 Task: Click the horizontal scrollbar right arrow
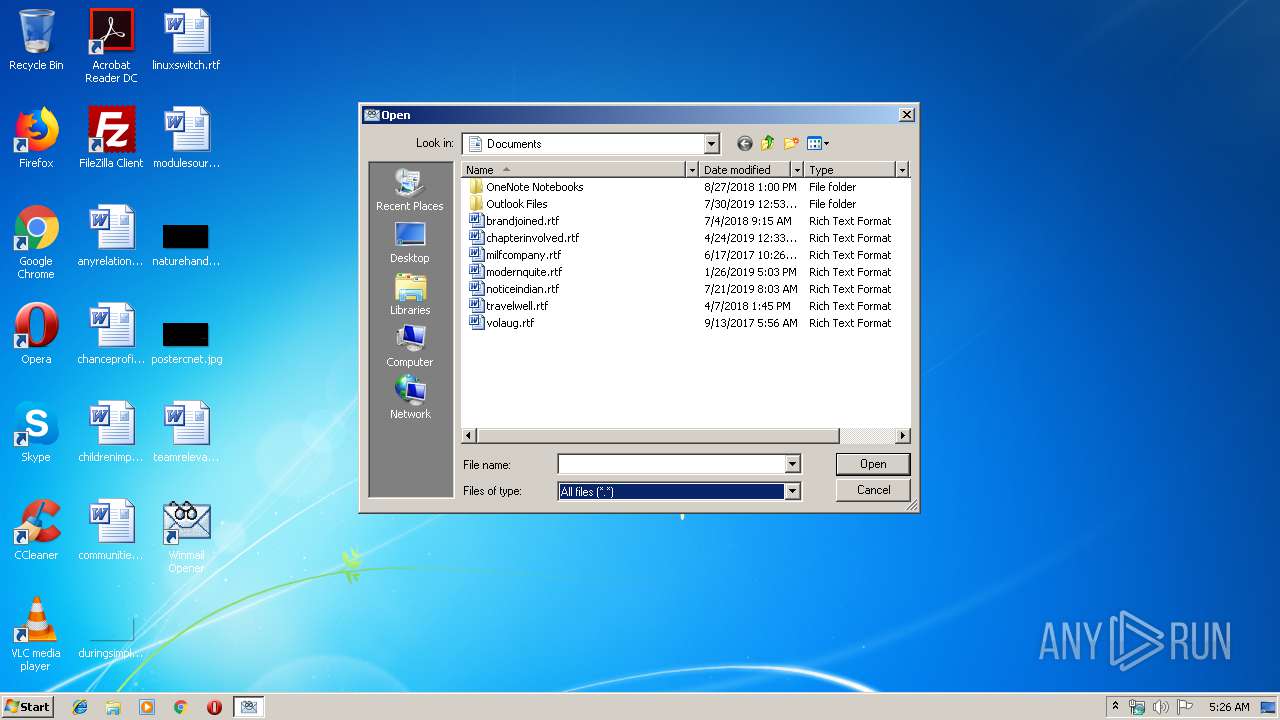point(903,436)
